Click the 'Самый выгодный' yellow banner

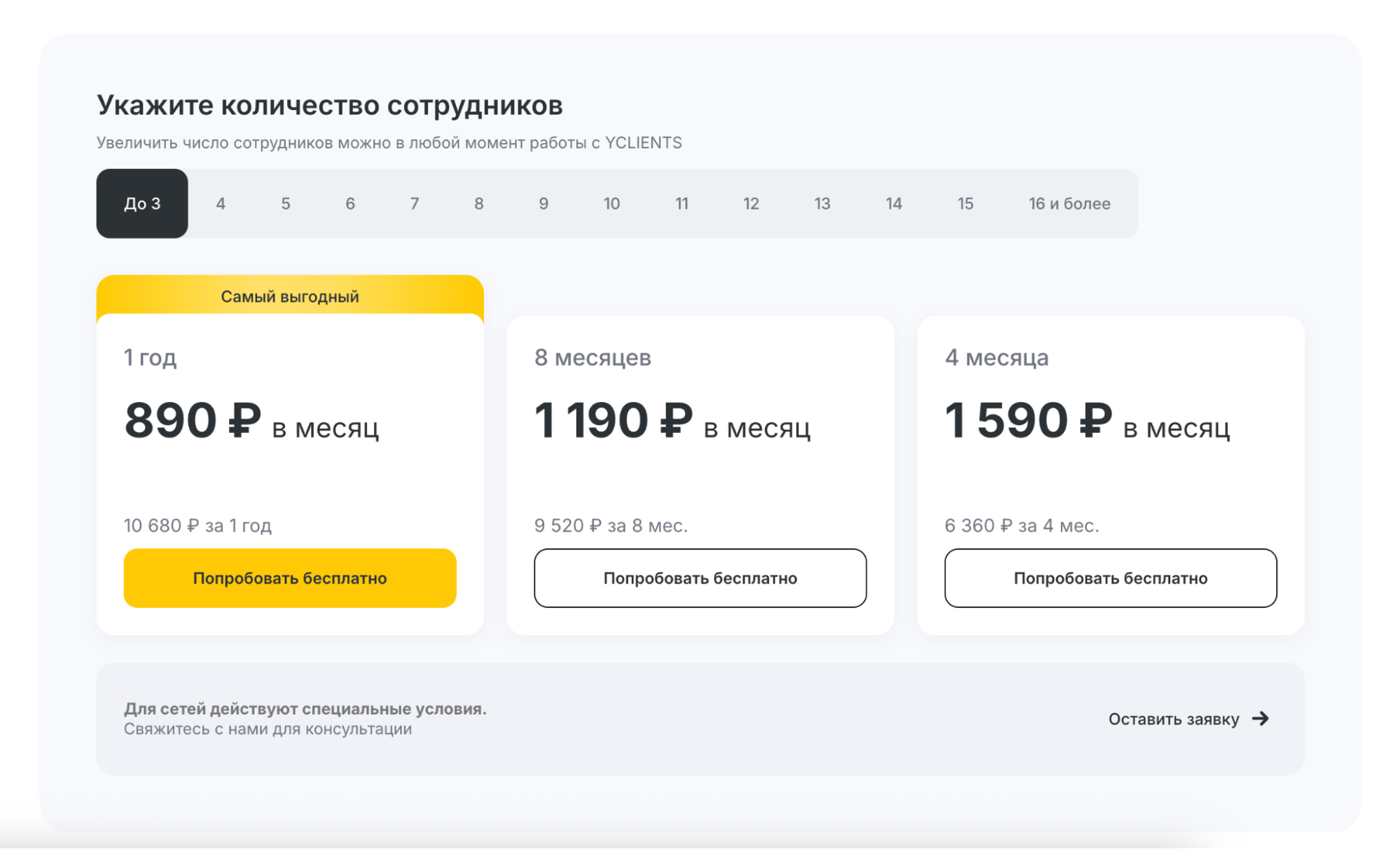pyautogui.click(x=290, y=296)
